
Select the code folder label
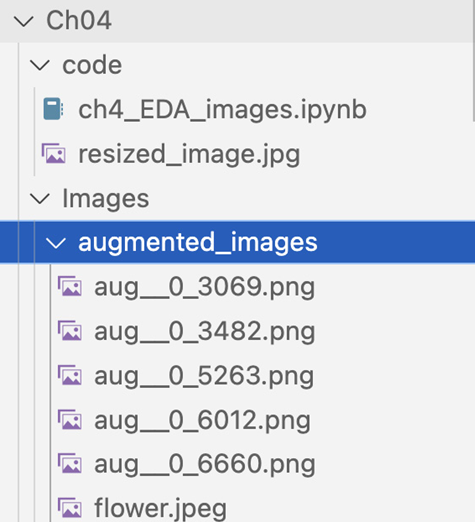click(x=92, y=65)
